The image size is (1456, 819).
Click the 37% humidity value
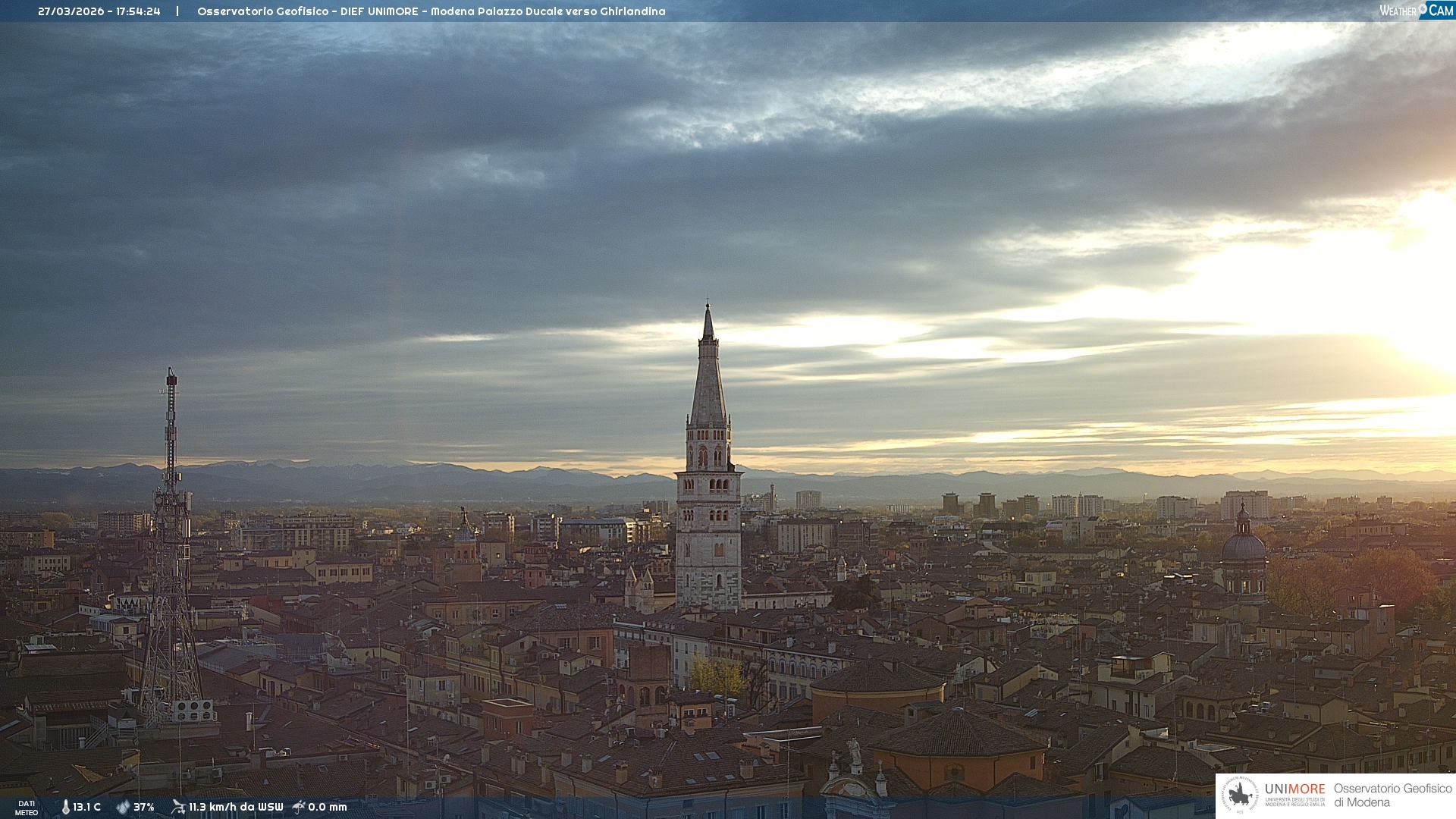[144, 808]
